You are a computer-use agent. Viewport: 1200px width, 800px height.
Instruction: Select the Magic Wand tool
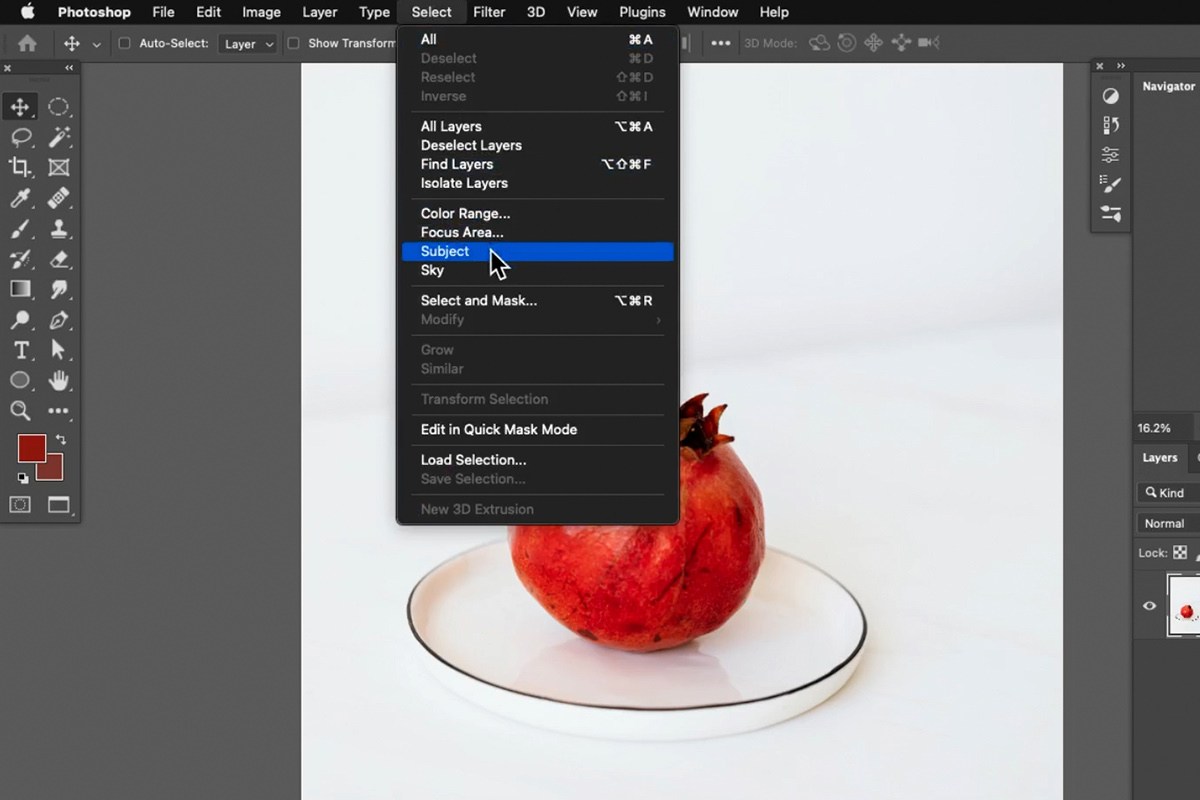tap(59, 137)
